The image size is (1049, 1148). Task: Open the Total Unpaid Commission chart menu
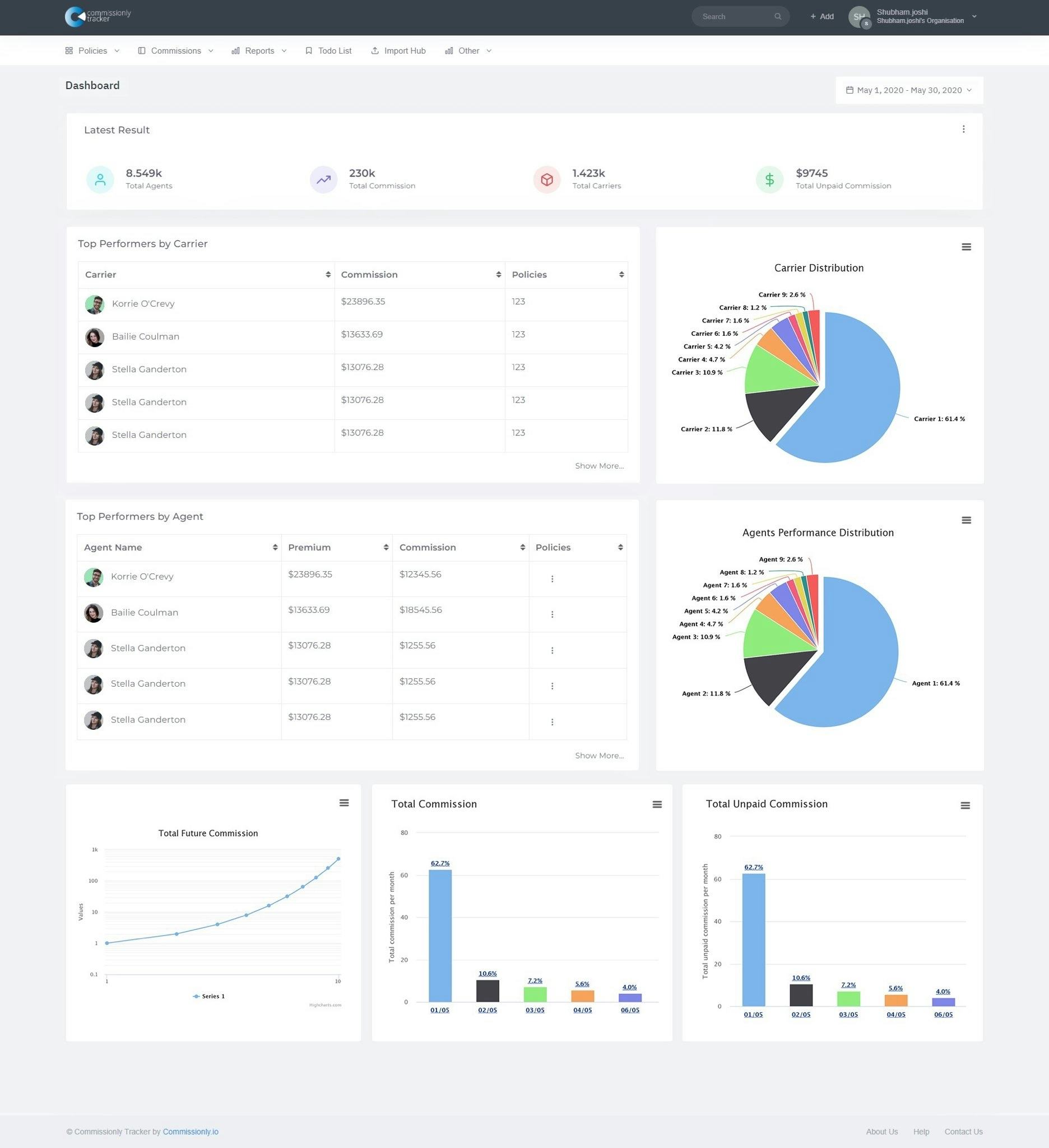pos(966,805)
